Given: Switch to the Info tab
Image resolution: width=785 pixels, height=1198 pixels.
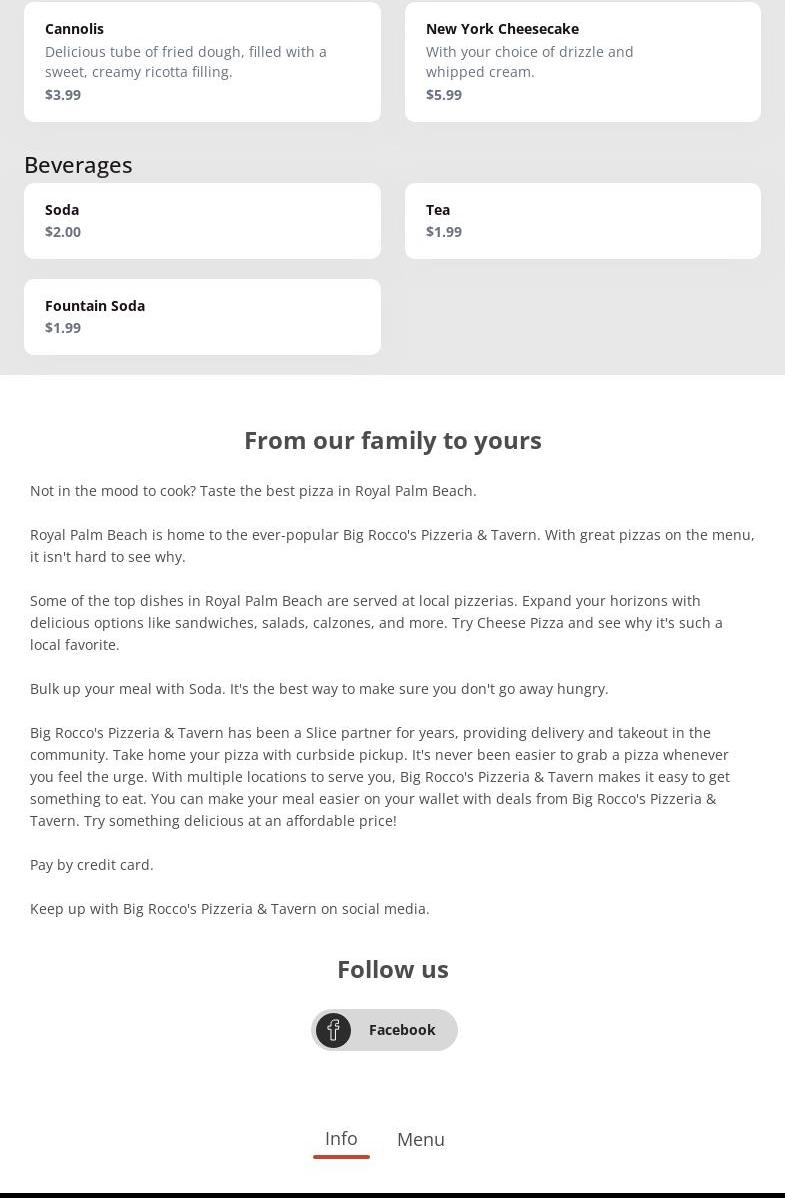Looking at the screenshot, I should pyautogui.click(x=341, y=1139).
